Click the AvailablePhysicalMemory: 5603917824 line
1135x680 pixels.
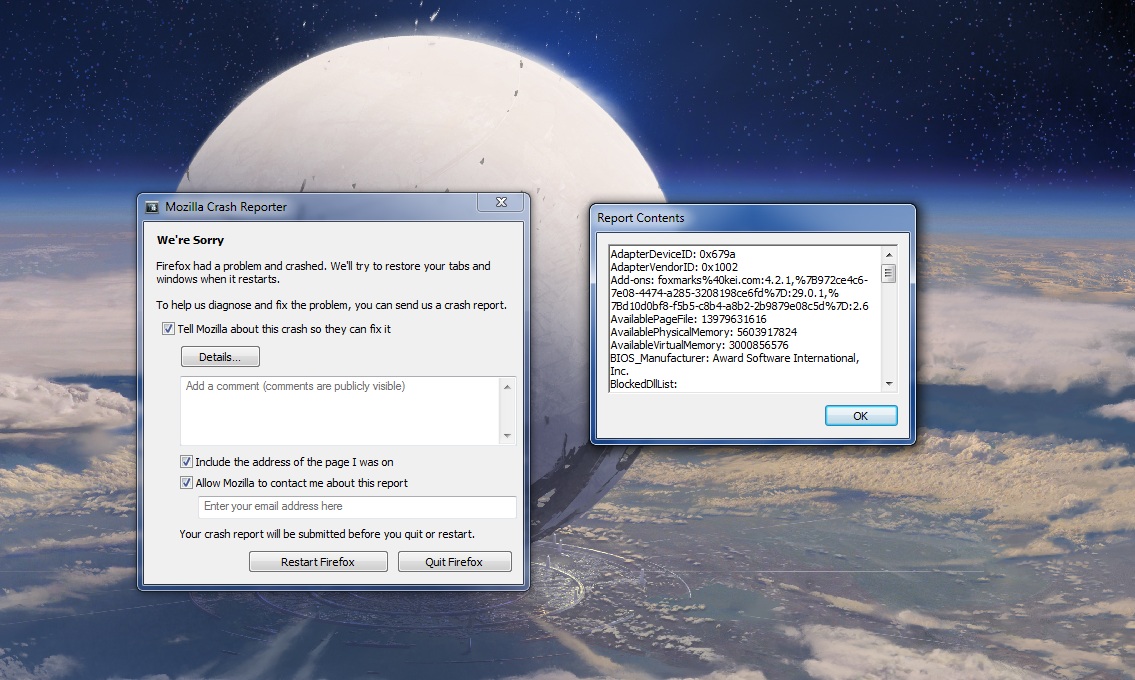click(x=704, y=332)
